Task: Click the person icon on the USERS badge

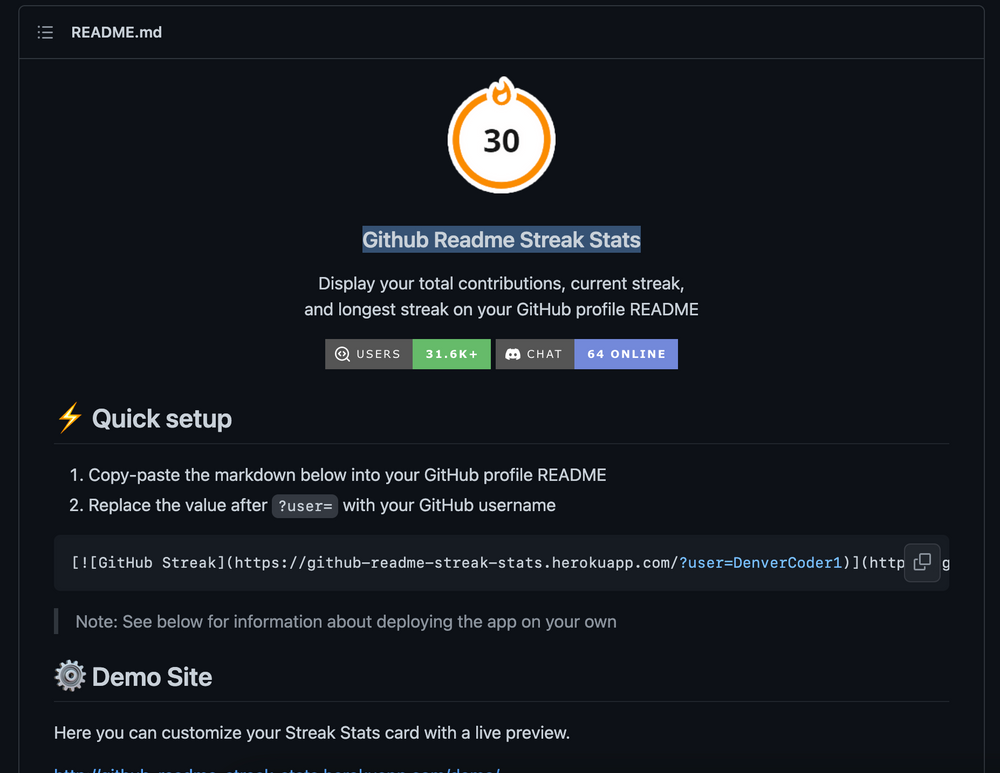Action: (x=341, y=353)
